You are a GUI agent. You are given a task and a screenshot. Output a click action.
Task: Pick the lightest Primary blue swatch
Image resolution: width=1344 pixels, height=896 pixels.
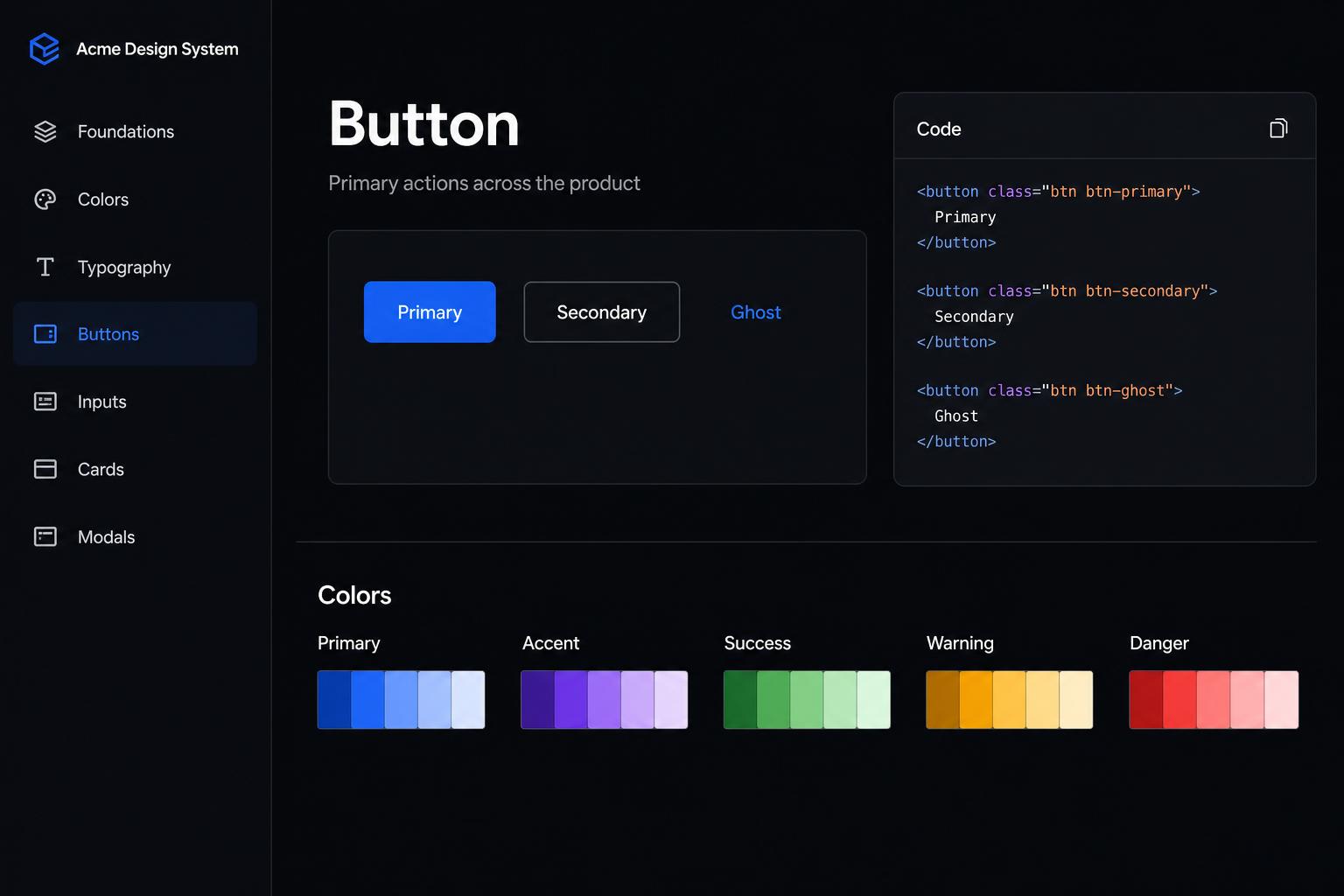[x=468, y=700]
